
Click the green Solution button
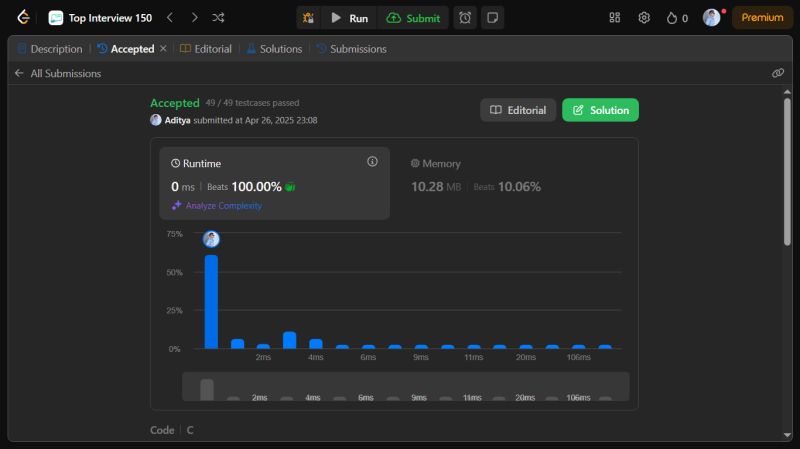[x=600, y=110]
